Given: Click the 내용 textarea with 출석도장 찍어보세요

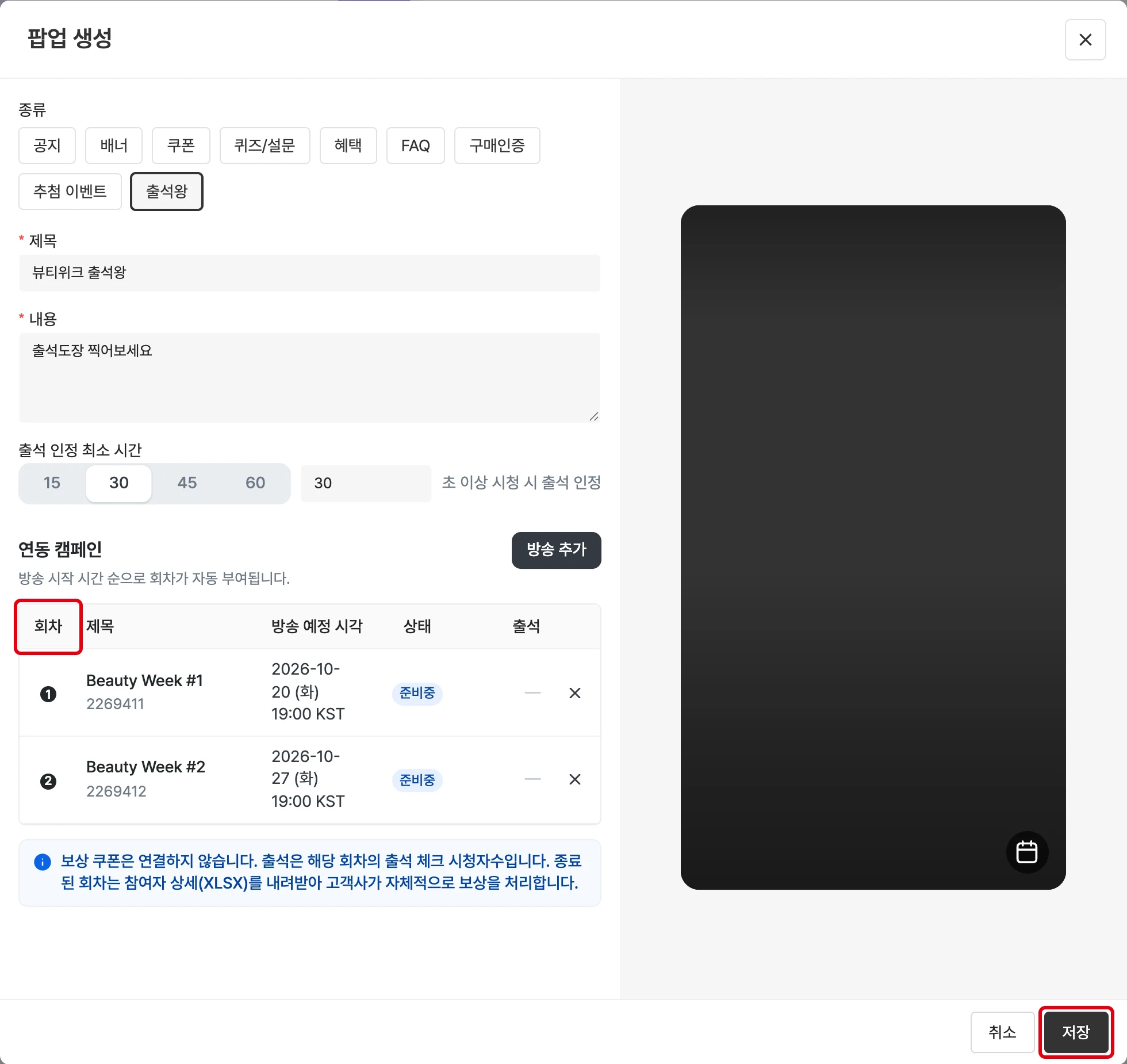Looking at the screenshot, I should 310,378.
